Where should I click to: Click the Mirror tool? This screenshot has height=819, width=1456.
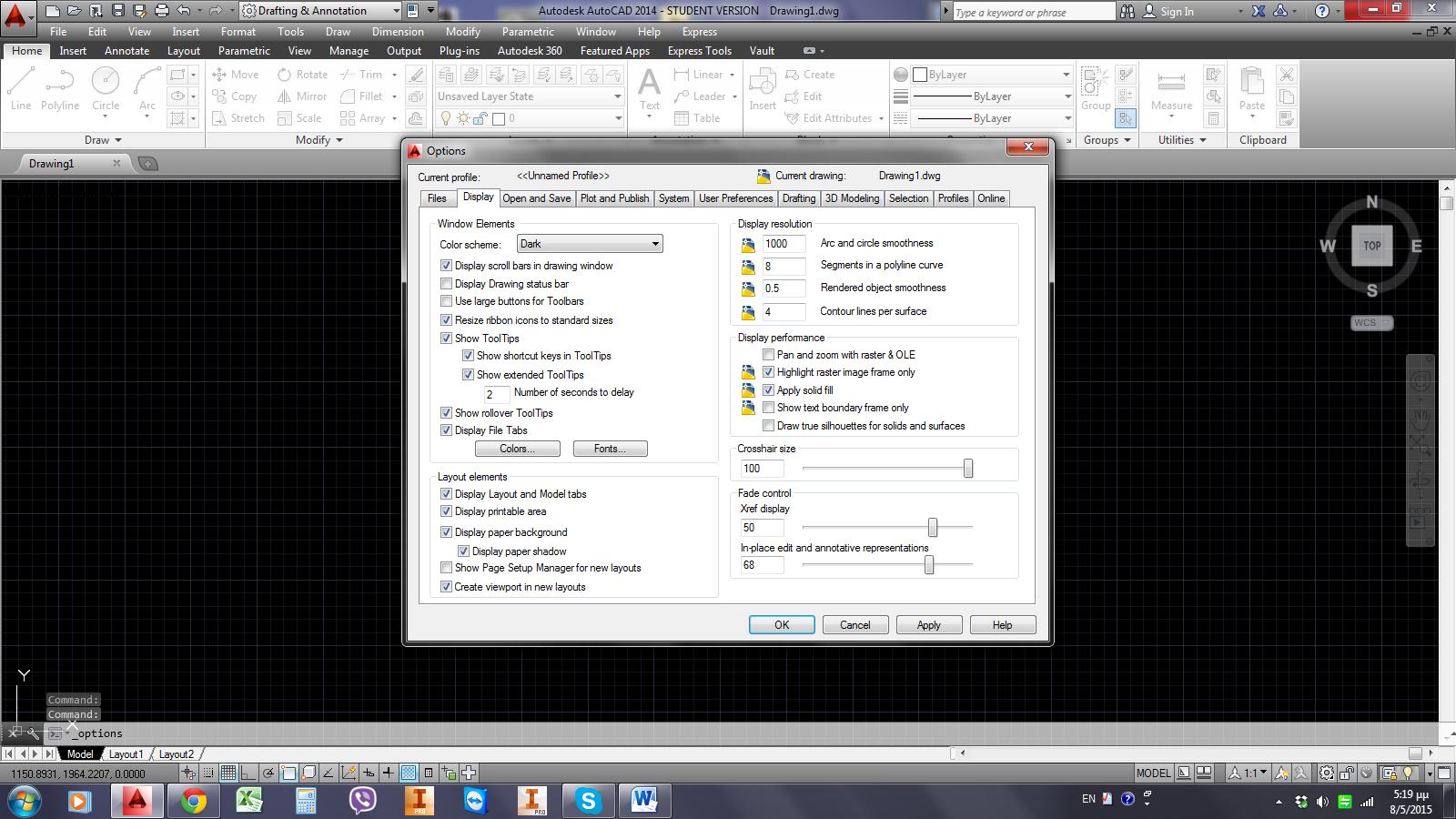(x=302, y=96)
